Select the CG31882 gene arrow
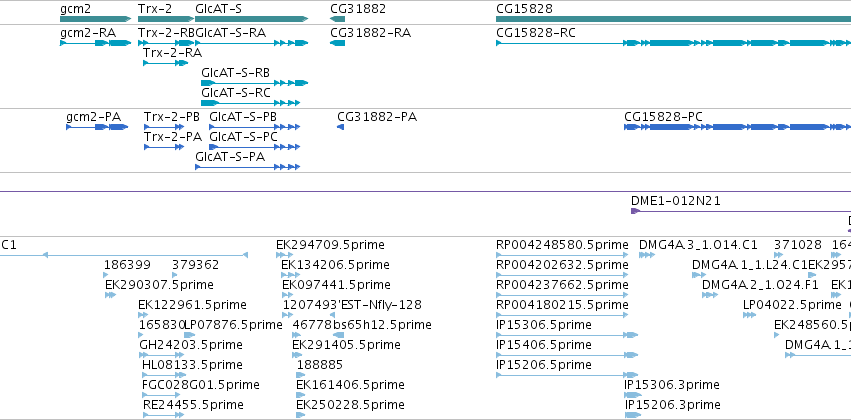Image resolution: width=851 pixels, height=420 pixels. coord(337,19)
